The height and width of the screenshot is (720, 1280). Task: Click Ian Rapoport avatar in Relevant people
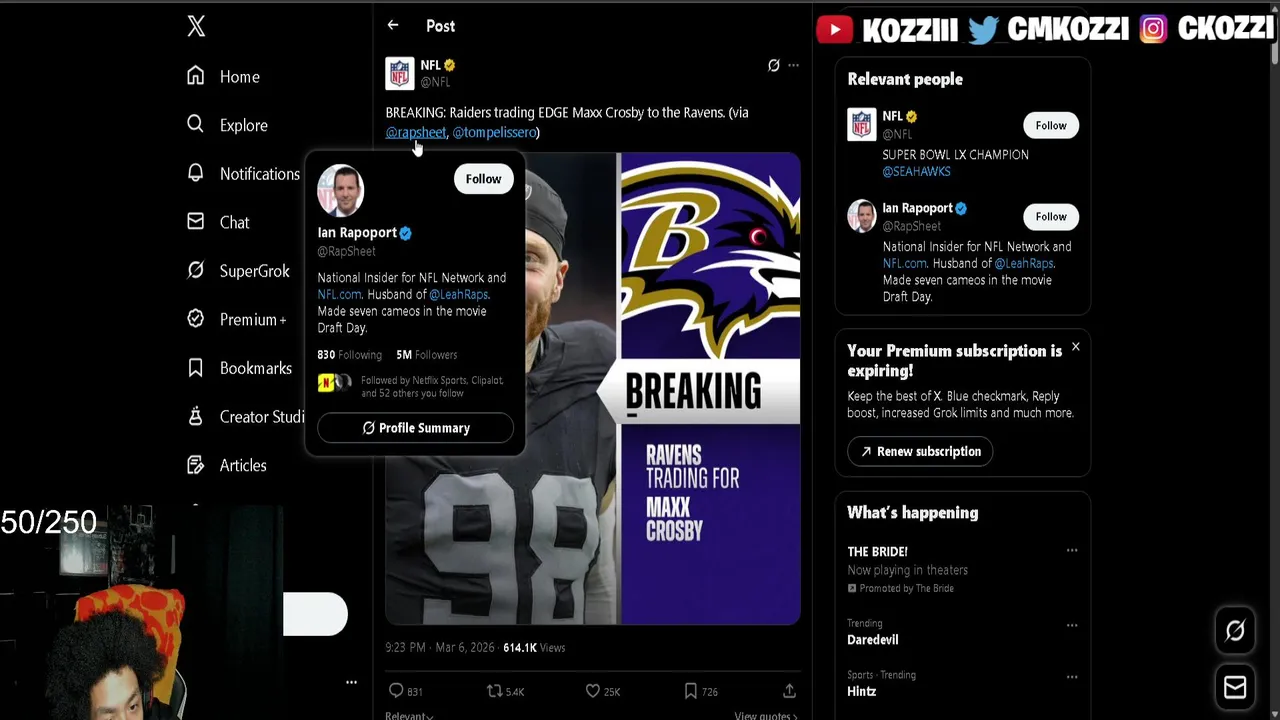[862, 216]
